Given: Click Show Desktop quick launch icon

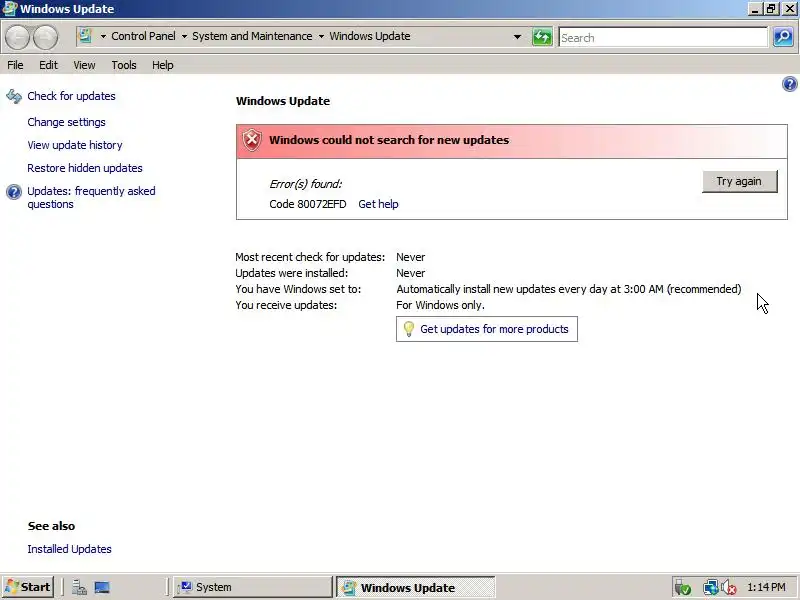Looking at the screenshot, I should point(102,587).
